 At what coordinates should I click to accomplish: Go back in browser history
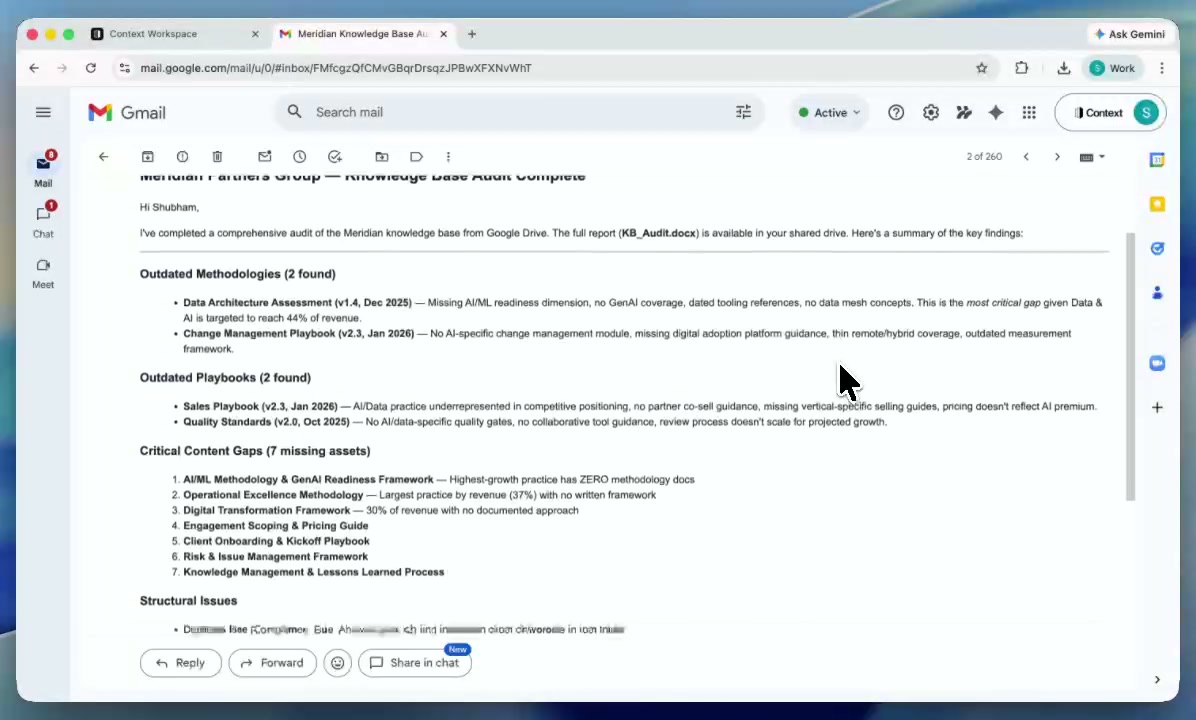[x=34, y=68]
